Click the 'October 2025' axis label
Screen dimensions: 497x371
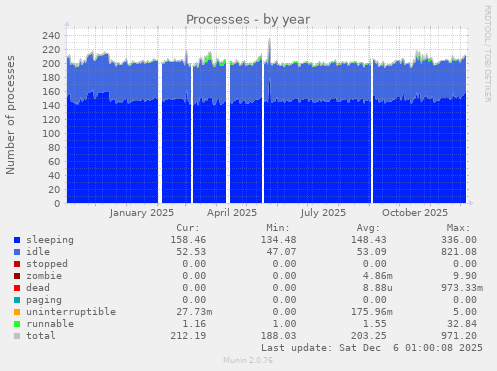415,213
